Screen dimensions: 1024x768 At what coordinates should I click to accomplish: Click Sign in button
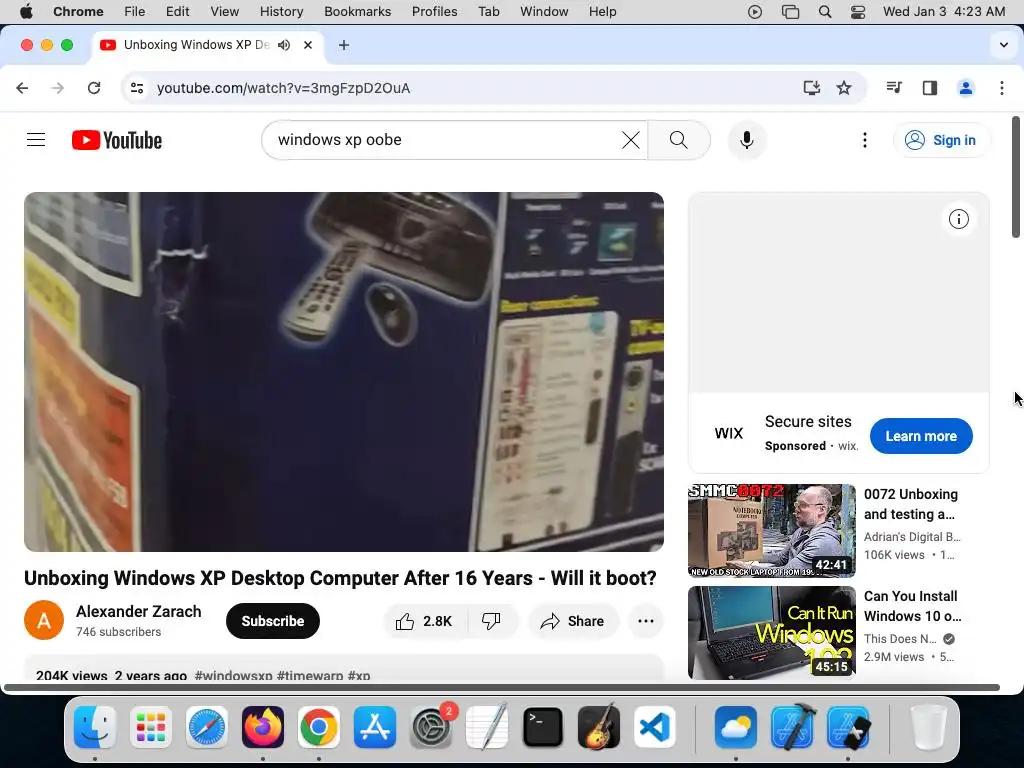941,140
